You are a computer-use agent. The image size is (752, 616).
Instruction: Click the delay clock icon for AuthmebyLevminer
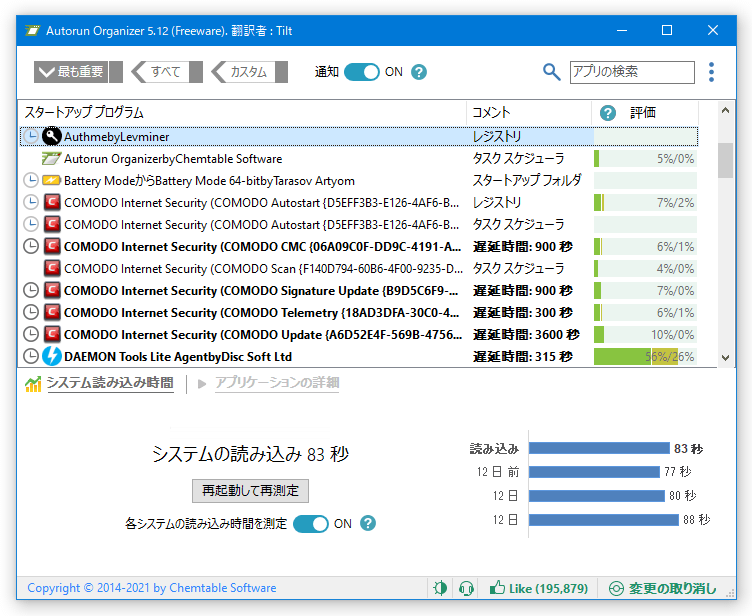click(x=31, y=137)
